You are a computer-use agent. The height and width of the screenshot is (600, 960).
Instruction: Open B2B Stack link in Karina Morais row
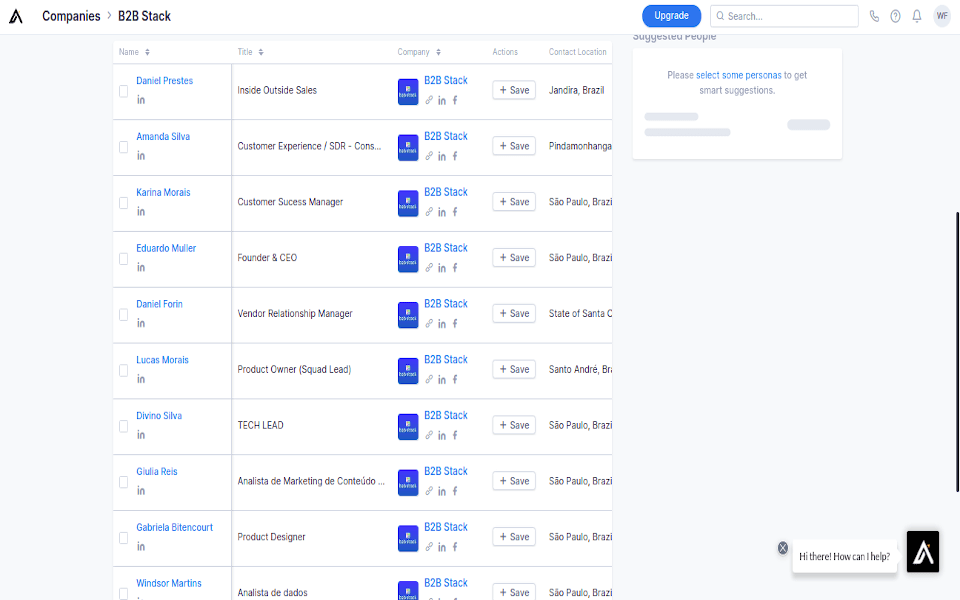pyautogui.click(x=446, y=192)
